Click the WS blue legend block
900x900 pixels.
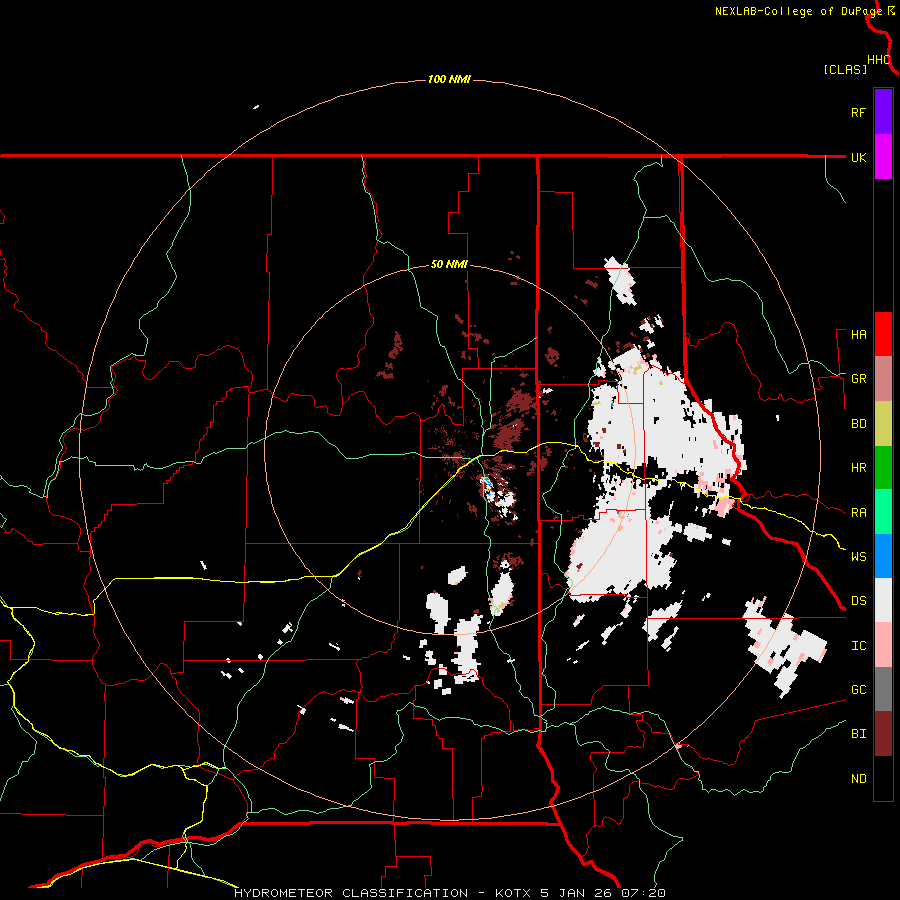tap(883, 556)
